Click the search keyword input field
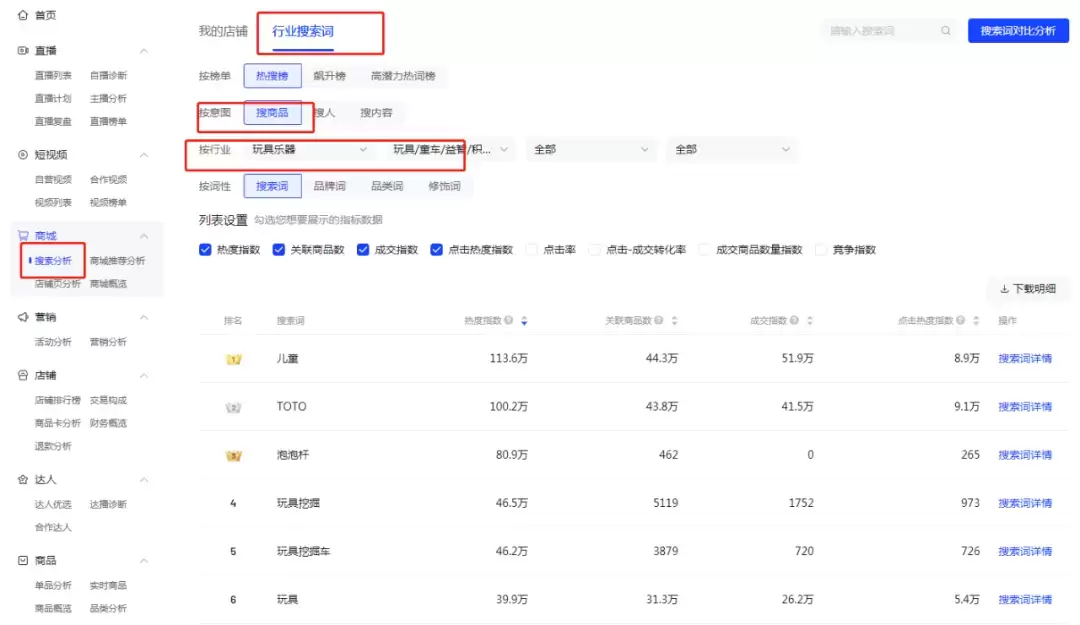The image size is (1080, 625). coord(880,31)
